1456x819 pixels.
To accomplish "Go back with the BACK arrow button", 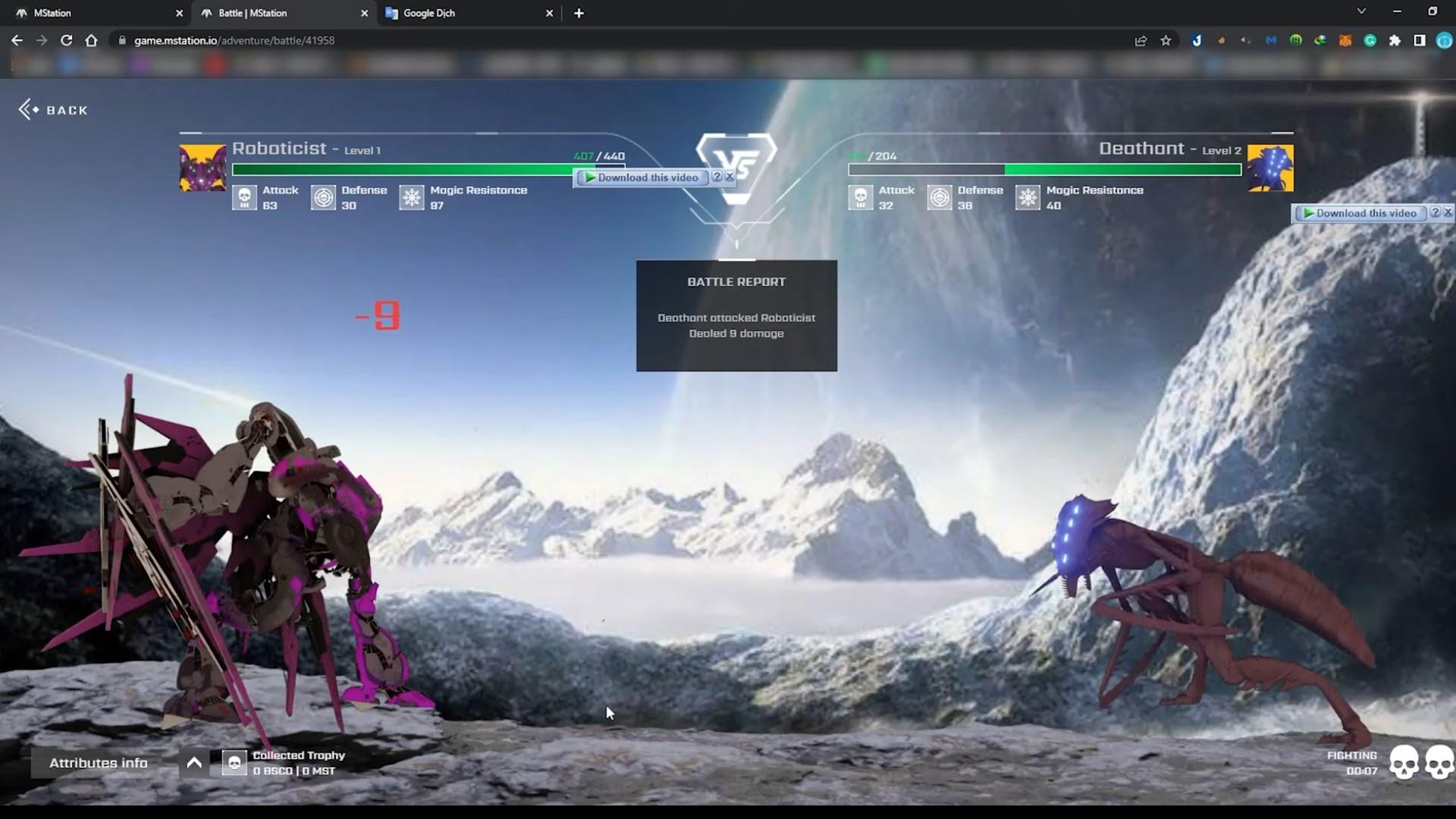I will click(53, 110).
